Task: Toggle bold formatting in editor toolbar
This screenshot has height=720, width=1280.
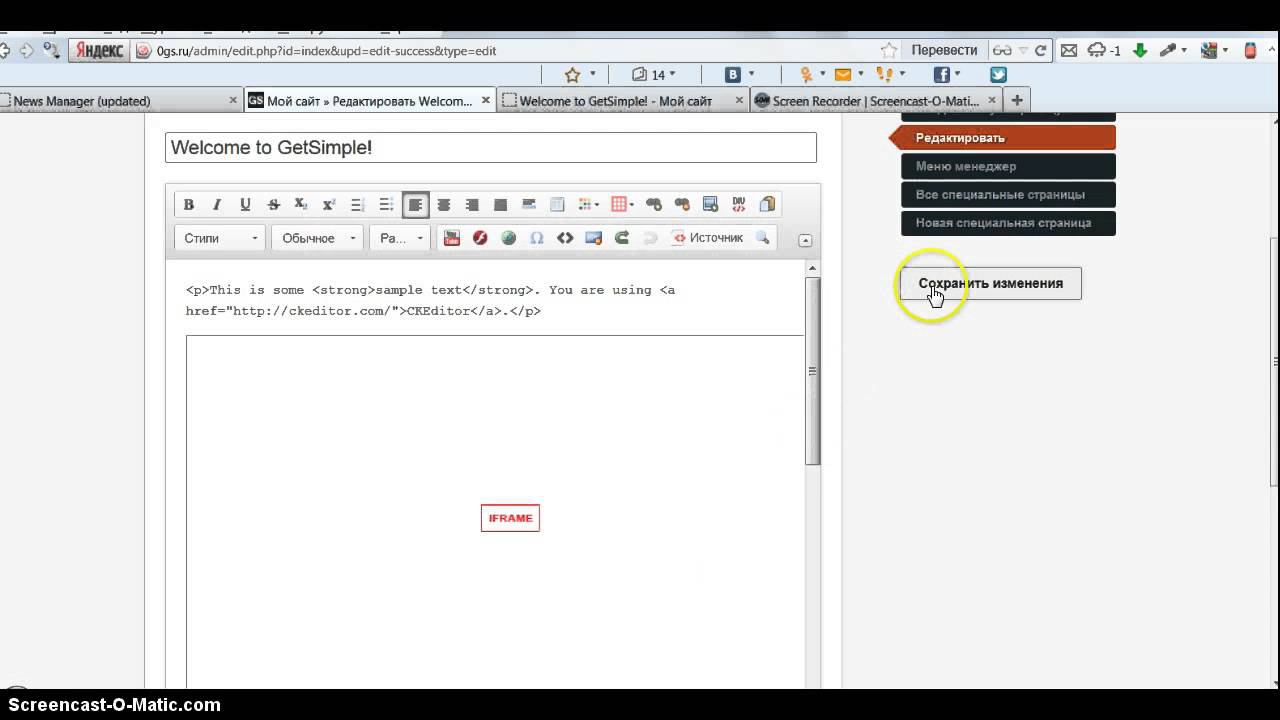Action: pyautogui.click(x=188, y=205)
